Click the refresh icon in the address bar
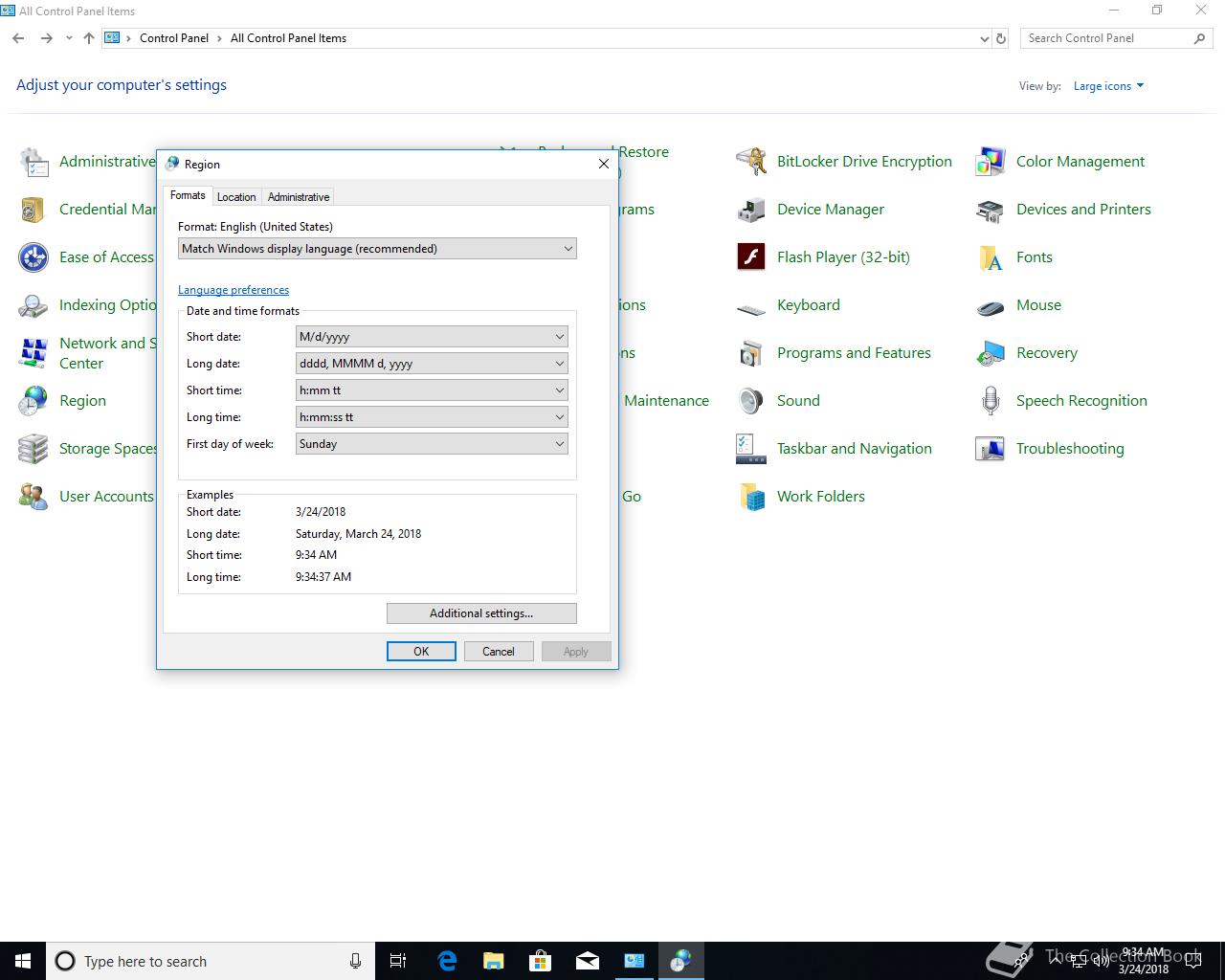 click(1001, 38)
